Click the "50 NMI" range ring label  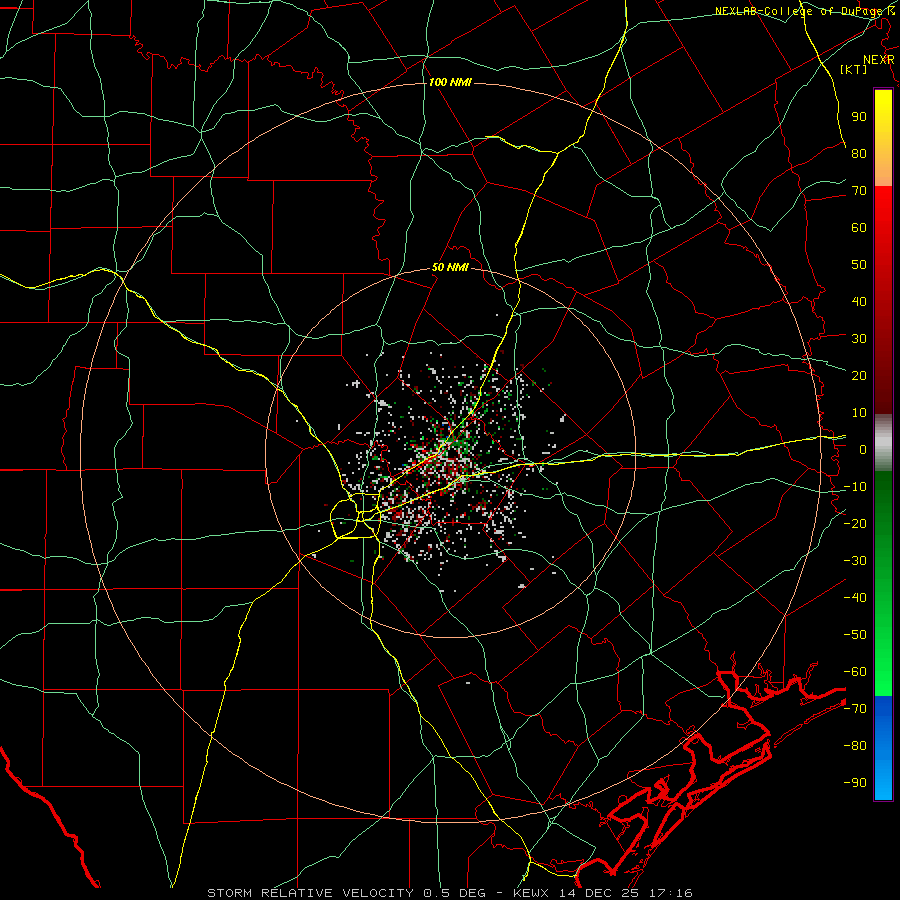point(450,267)
